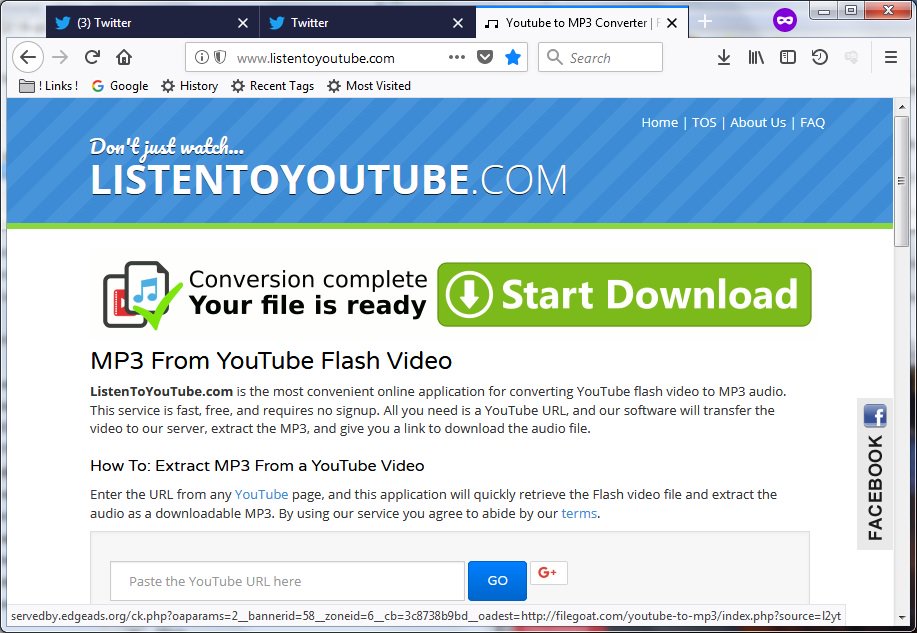Click the Conversion complete file icon
This screenshot has width=917, height=633.
(141, 295)
